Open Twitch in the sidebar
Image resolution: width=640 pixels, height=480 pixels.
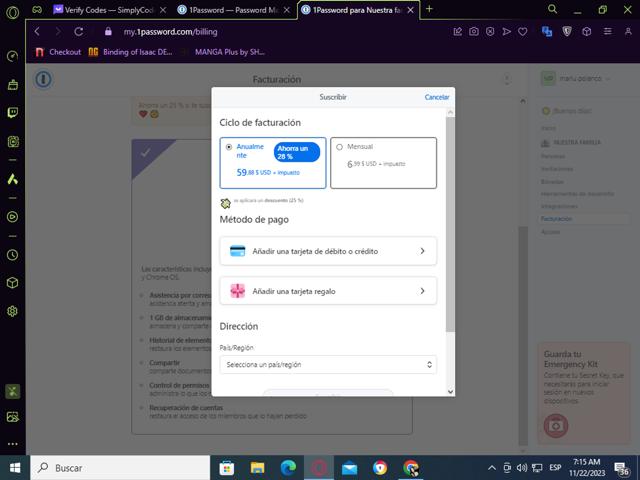13,113
